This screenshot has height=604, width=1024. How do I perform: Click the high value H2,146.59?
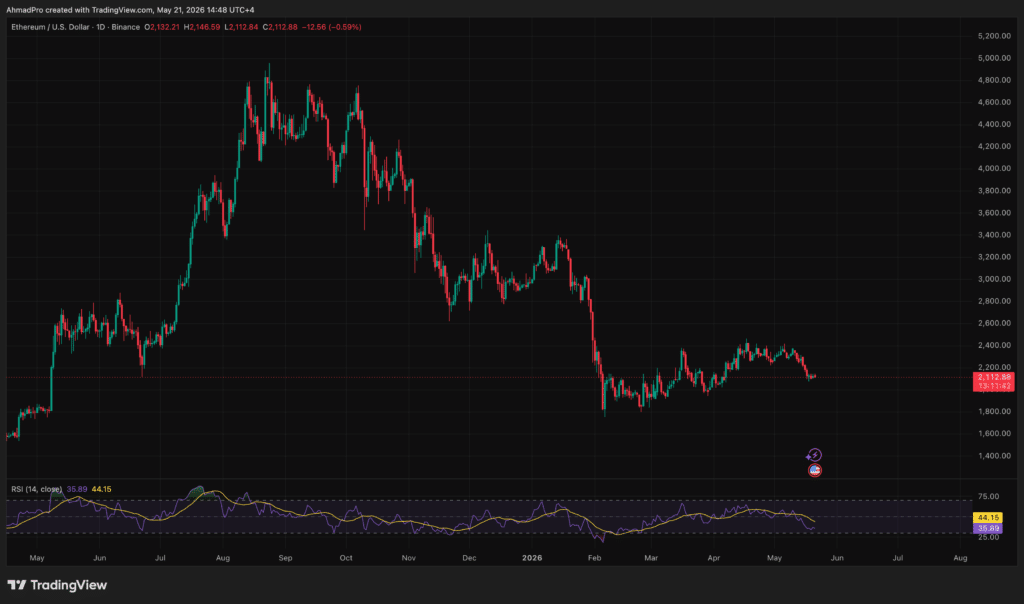pos(202,27)
